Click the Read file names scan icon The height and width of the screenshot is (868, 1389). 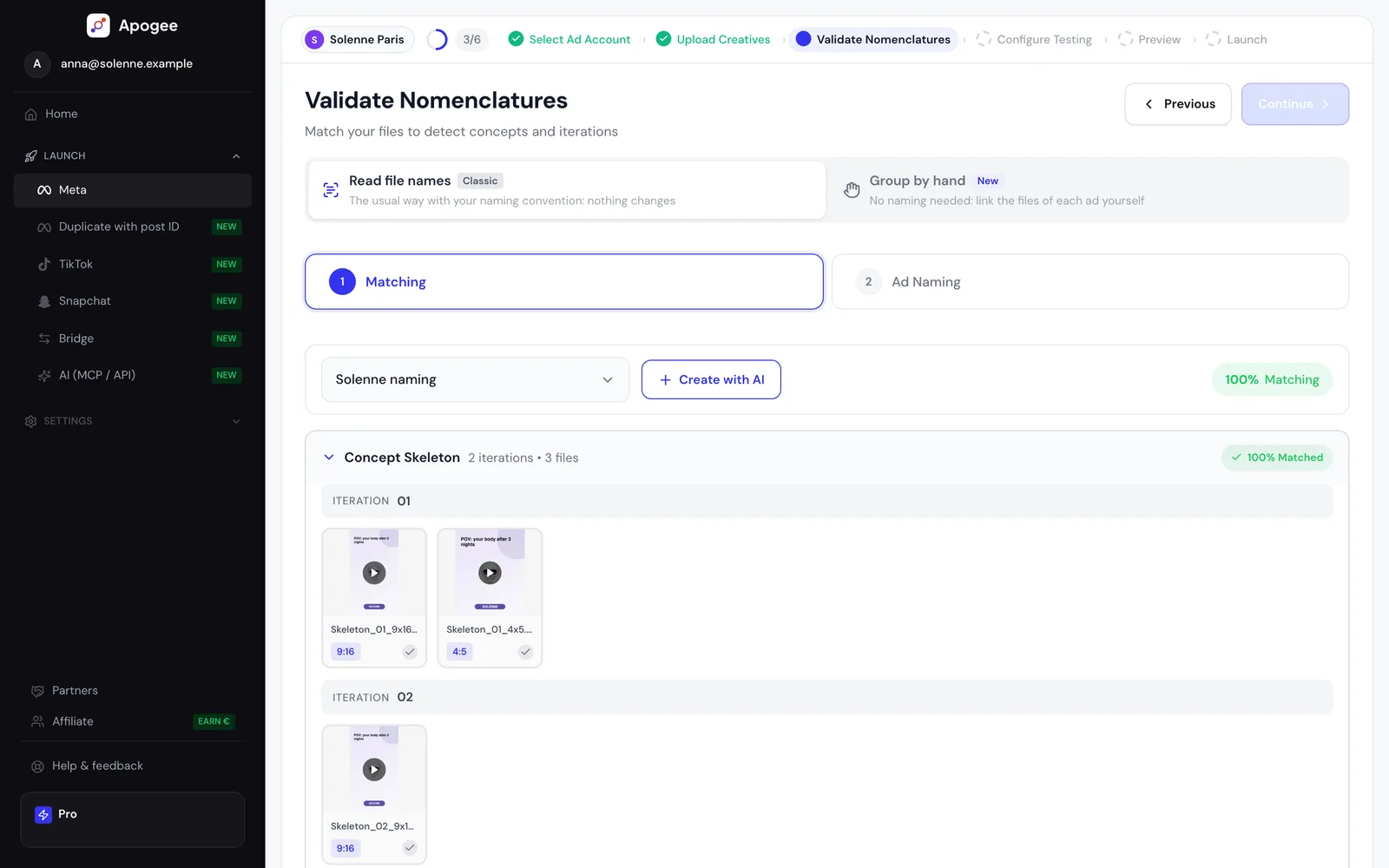(x=331, y=190)
